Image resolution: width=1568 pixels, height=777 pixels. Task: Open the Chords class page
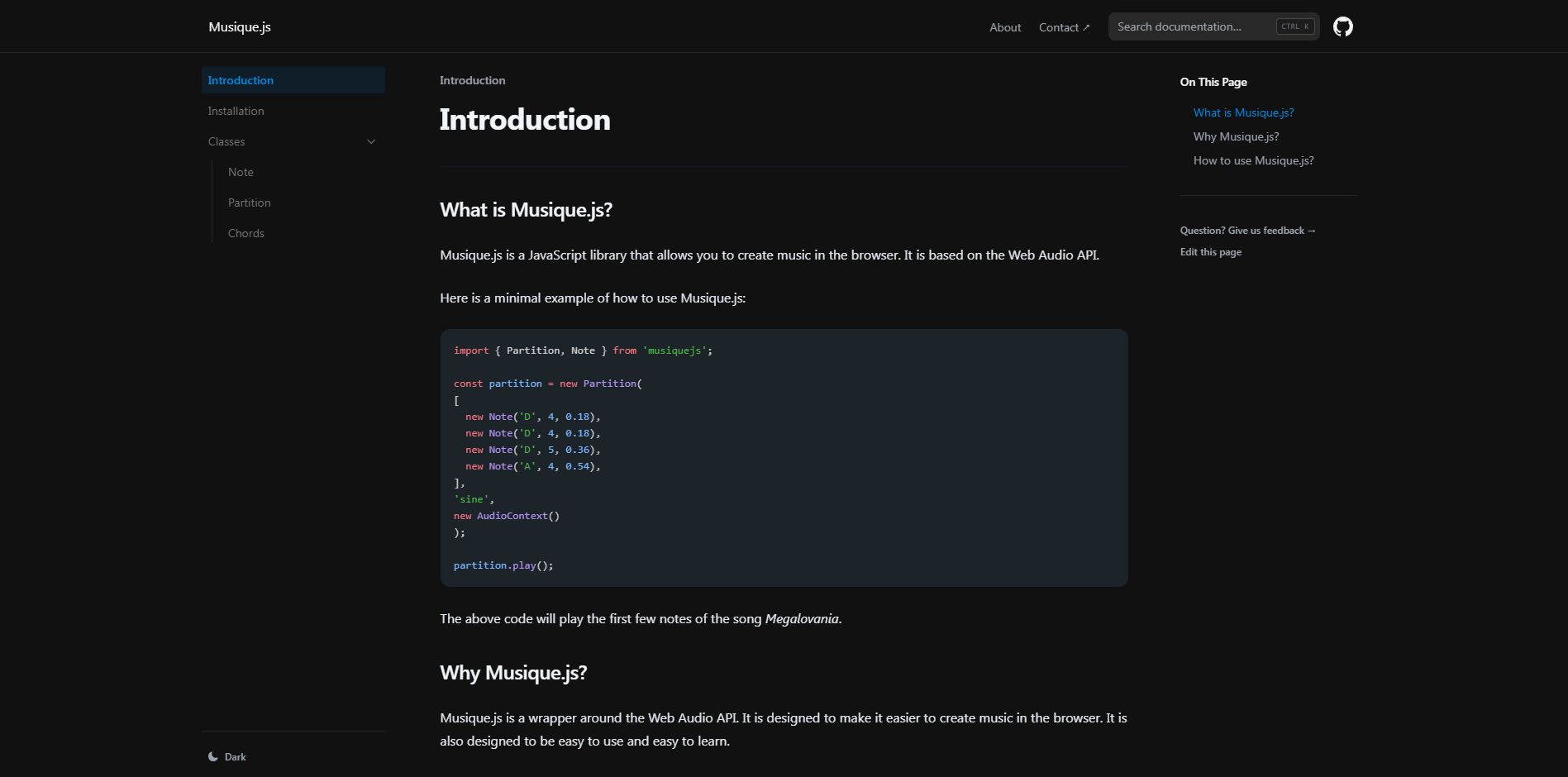246,233
